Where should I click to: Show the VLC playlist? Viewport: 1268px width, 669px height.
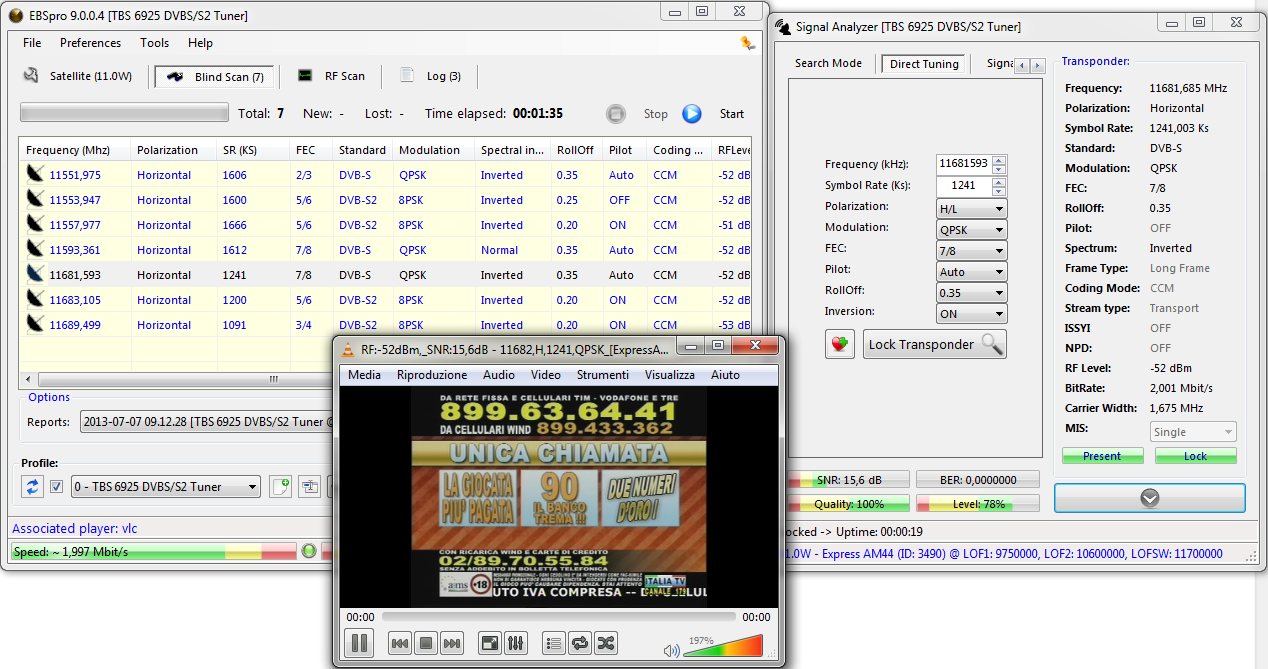tap(554, 643)
